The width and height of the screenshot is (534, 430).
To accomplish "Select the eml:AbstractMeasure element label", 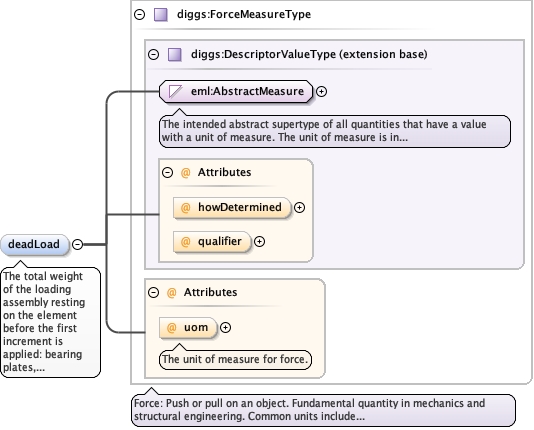I will (x=247, y=91).
